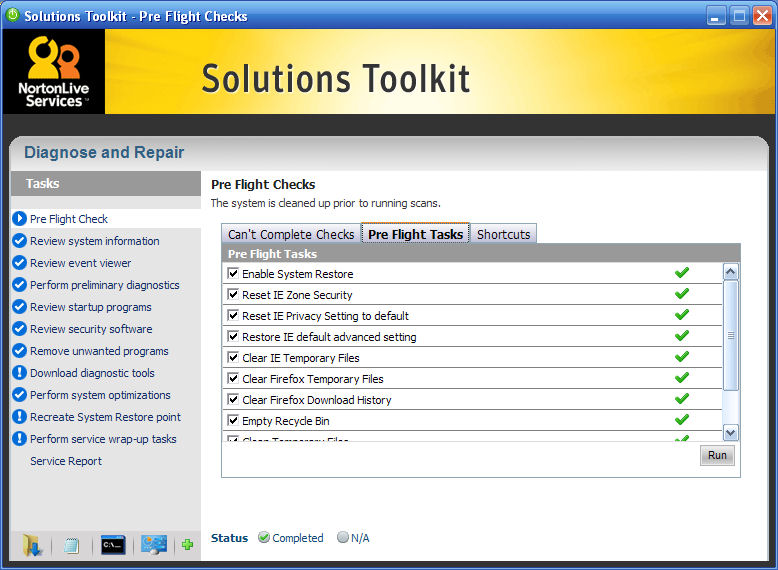Open Perform service wrap-up tasks

tap(103, 439)
